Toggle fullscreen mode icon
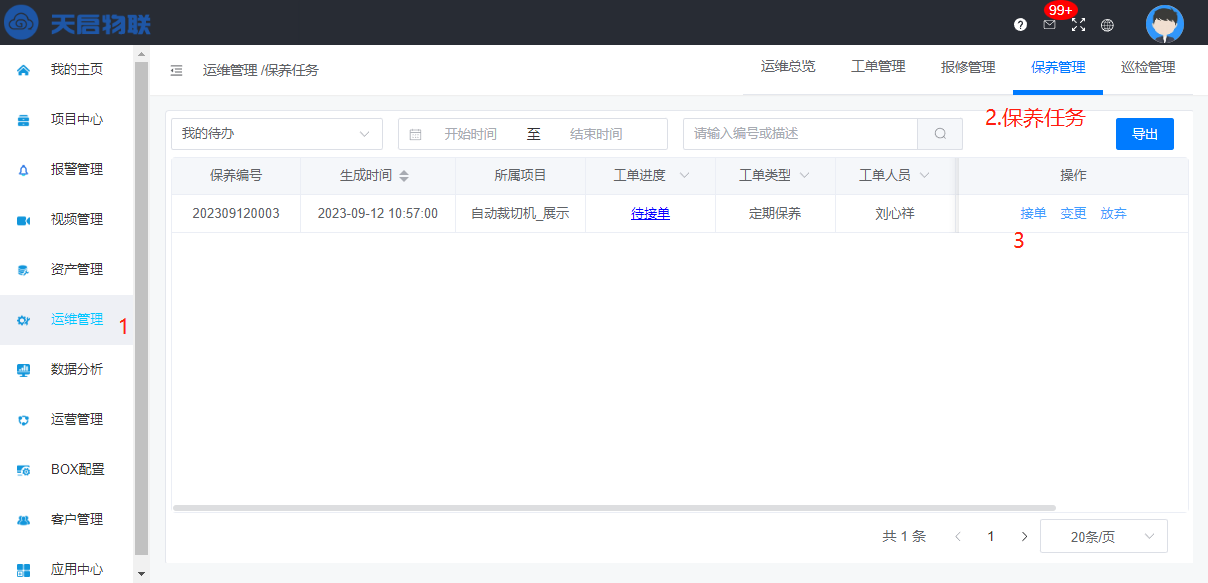The width and height of the screenshot is (1208, 583). tap(1078, 25)
